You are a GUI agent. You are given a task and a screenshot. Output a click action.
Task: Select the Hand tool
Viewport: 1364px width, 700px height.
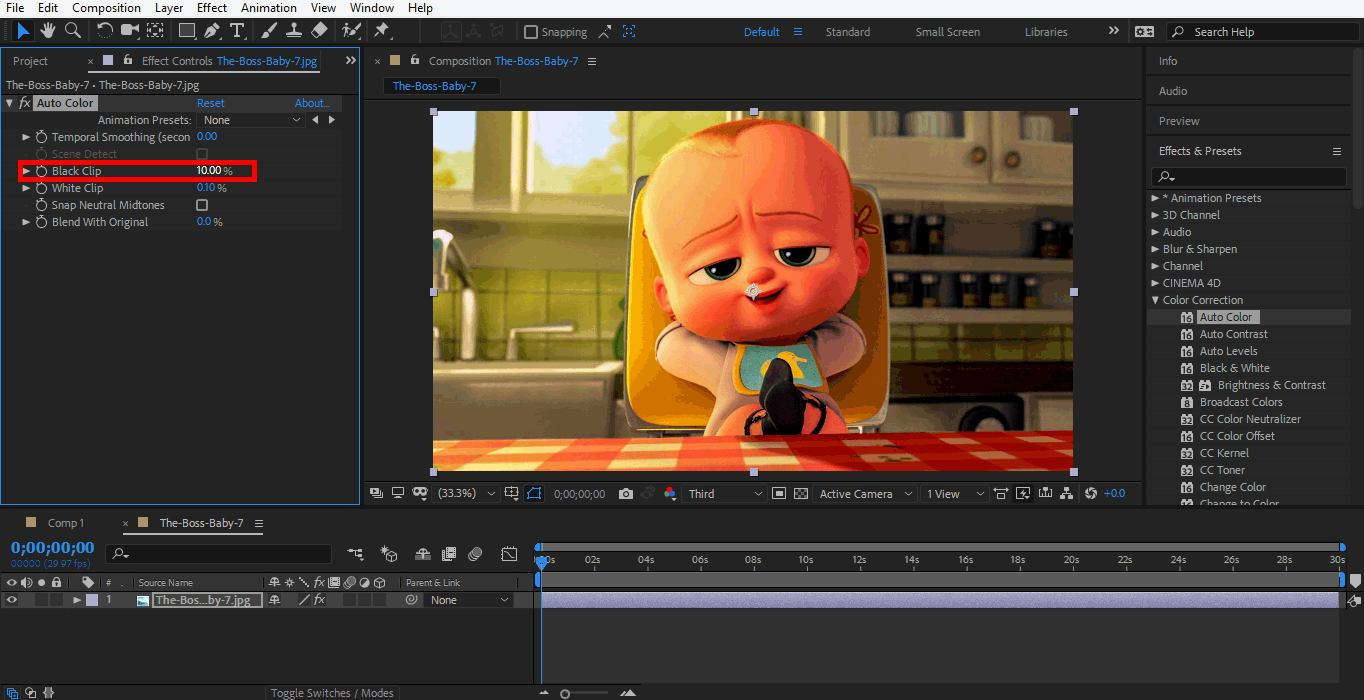(48, 31)
